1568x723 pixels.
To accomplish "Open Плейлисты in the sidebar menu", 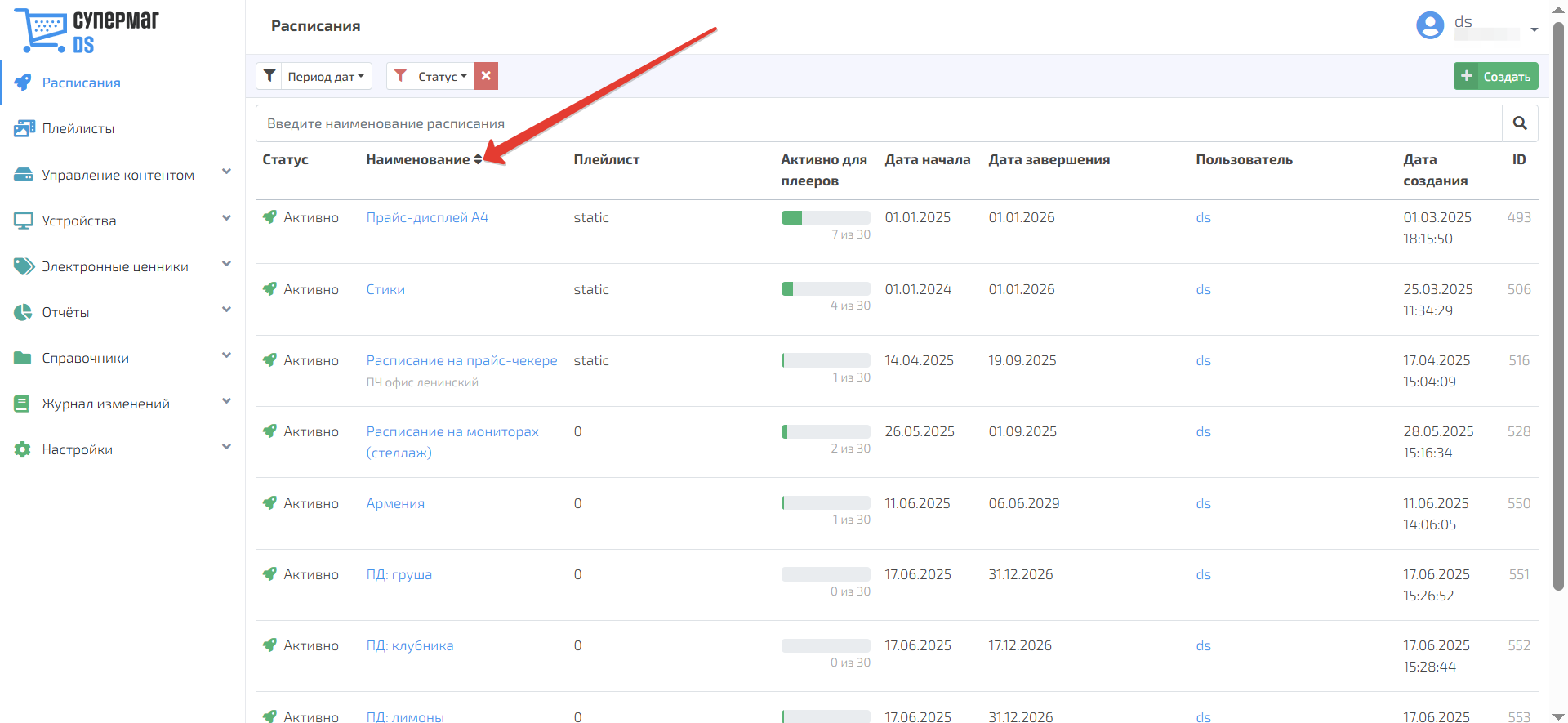I will pos(78,128).
